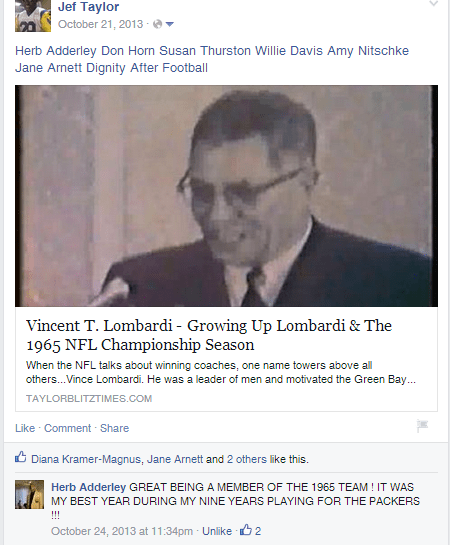Image resolution: width=450 pixels, height=545 pixels.
Task: Click Comment under the post
Action: (67, 428)
